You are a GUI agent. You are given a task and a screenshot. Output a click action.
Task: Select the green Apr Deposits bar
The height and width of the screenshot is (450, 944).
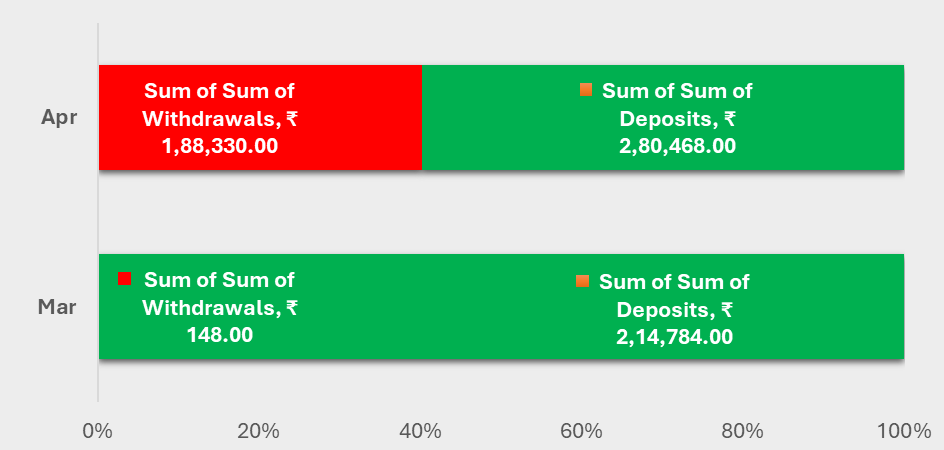coord(663,117)
